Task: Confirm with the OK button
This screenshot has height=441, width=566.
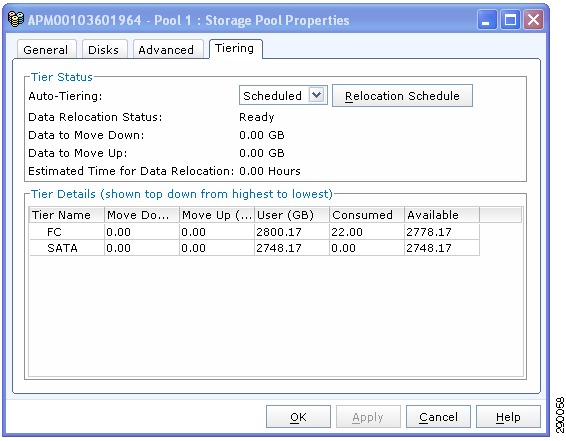Action: pyautogui.click(x=298, y=417)
